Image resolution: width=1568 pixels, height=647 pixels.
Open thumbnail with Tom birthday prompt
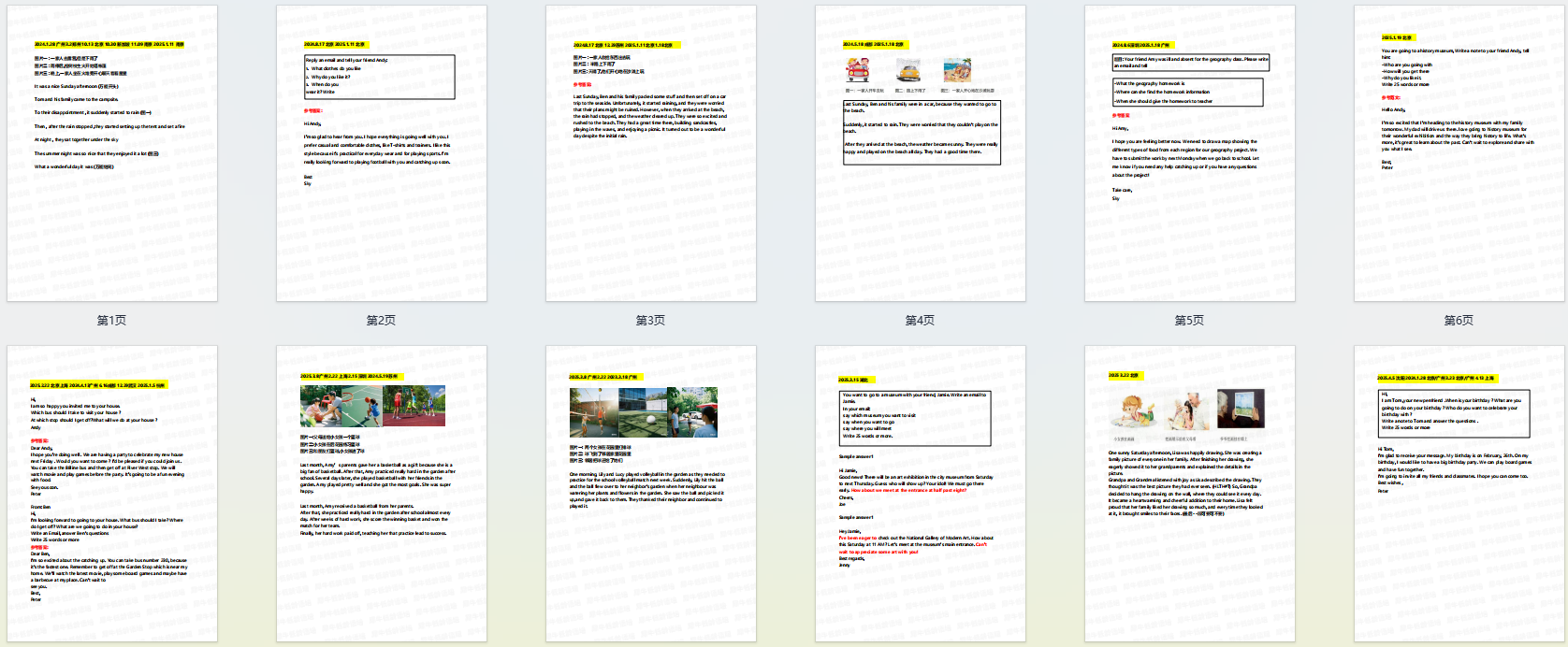(x=1459, y=494)
